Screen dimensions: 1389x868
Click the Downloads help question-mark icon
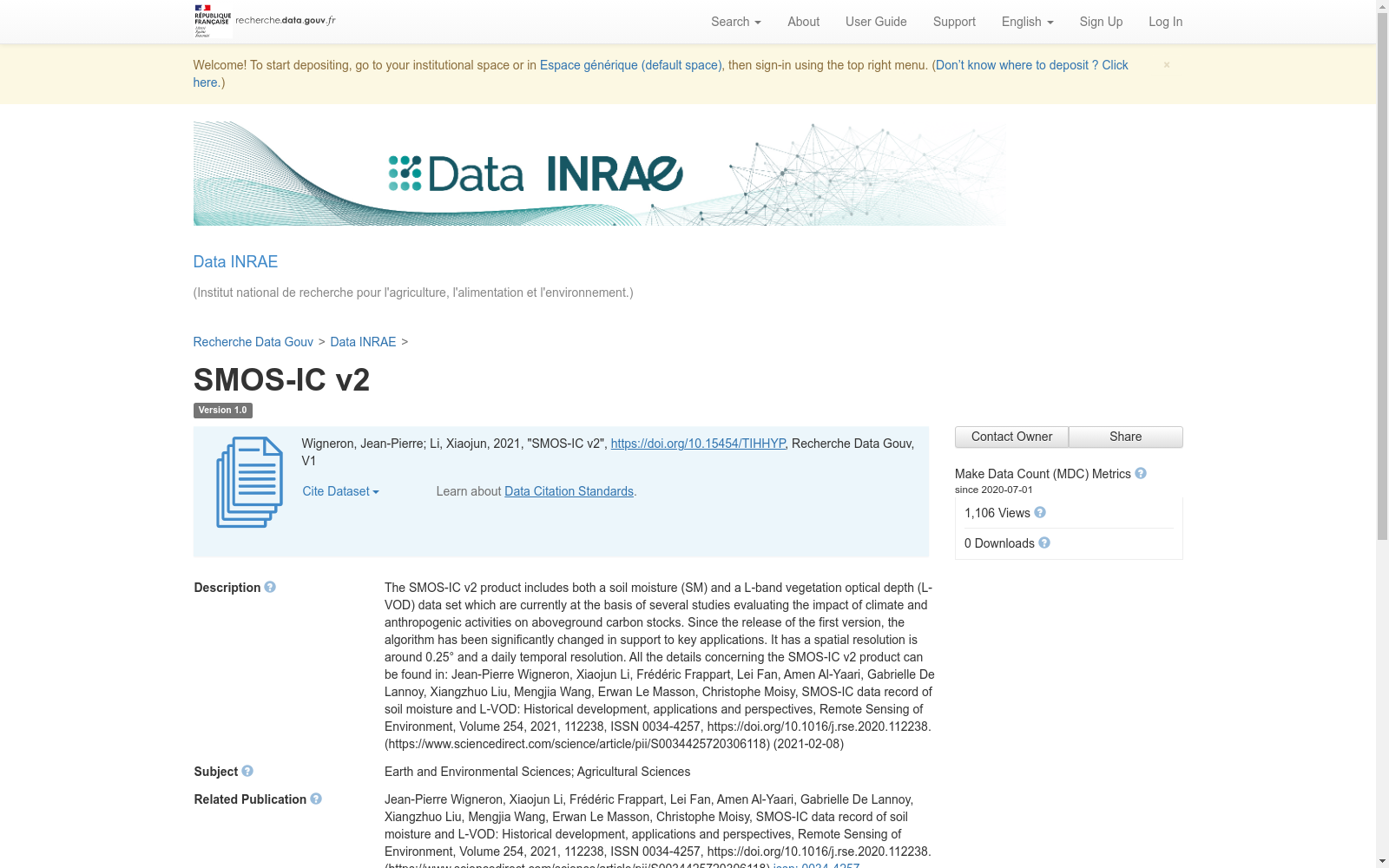(x=1043, y=543)
